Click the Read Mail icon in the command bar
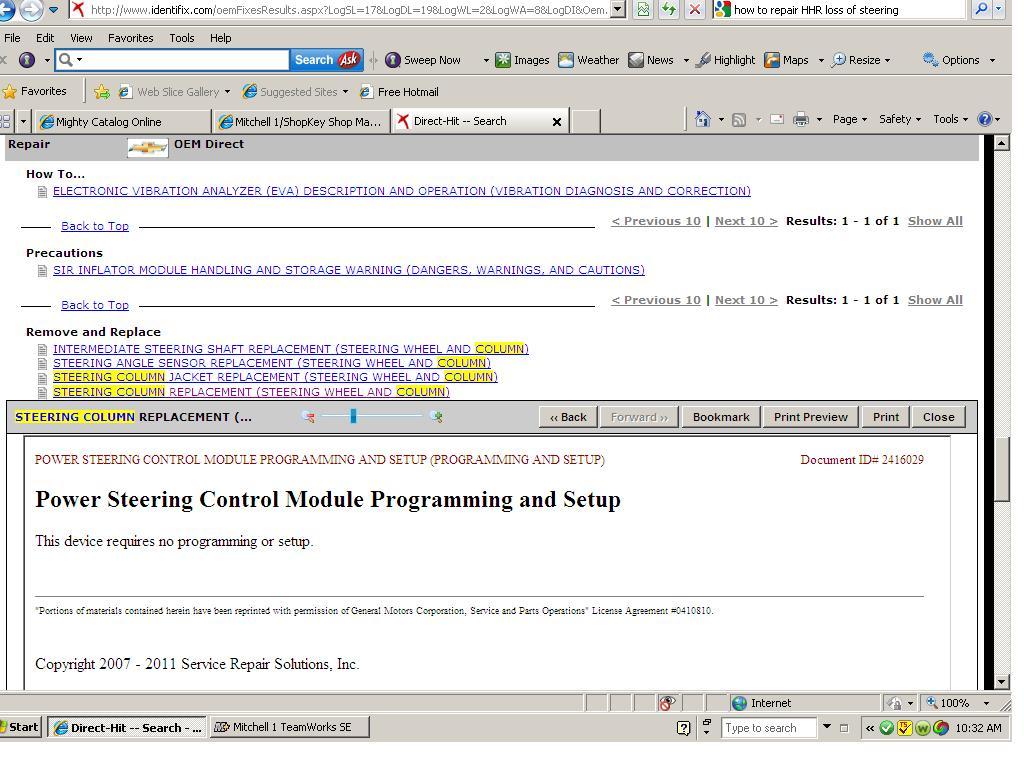Screen dimensions: 1024x768 coord(776,120)
